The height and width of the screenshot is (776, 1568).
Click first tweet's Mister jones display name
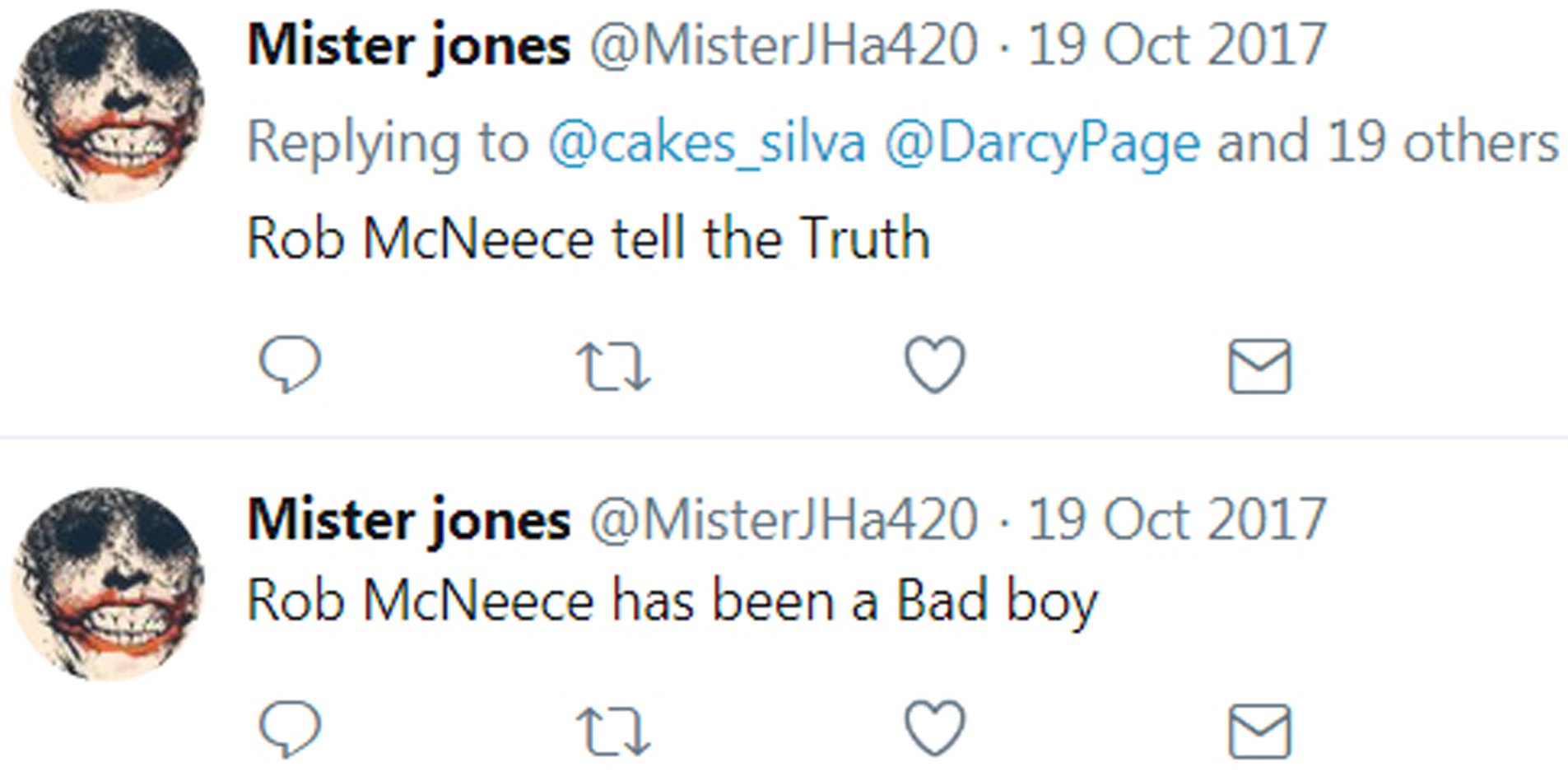pyautogui.click(x=409, y=45)
